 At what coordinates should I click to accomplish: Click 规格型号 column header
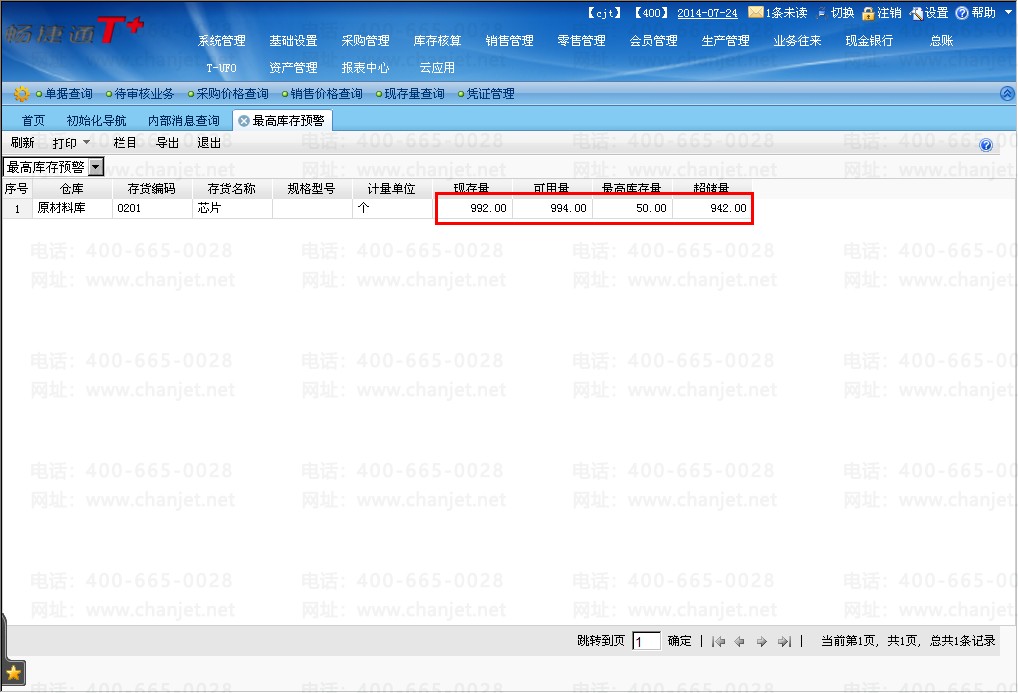point(312,189)
